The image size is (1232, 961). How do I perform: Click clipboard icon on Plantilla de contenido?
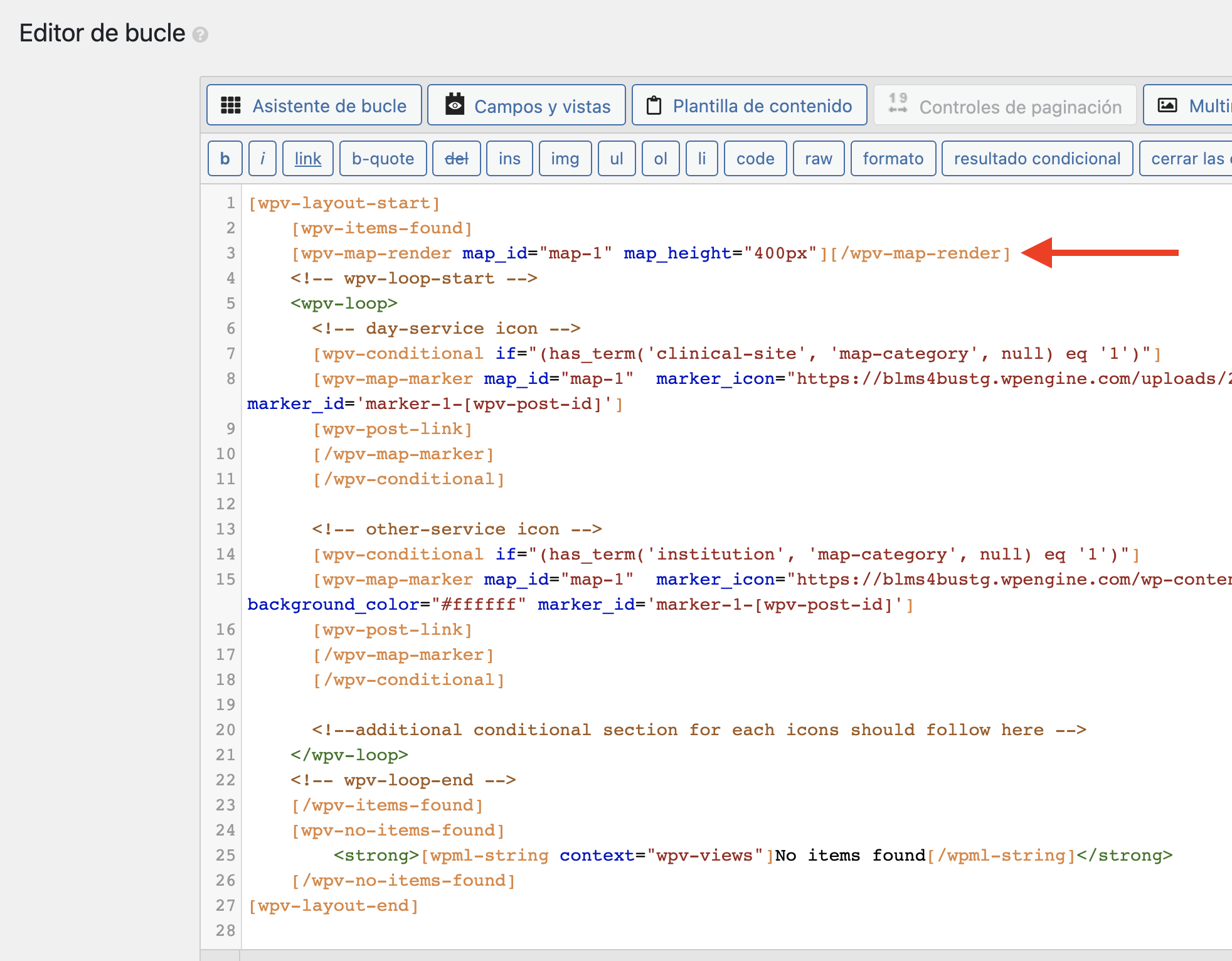[654, 105]
